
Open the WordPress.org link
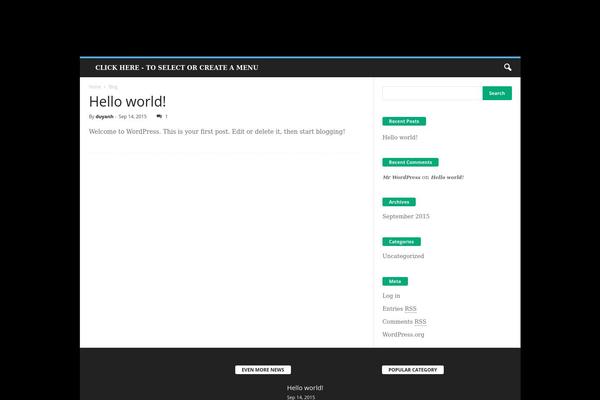click(x=403, y=335)
